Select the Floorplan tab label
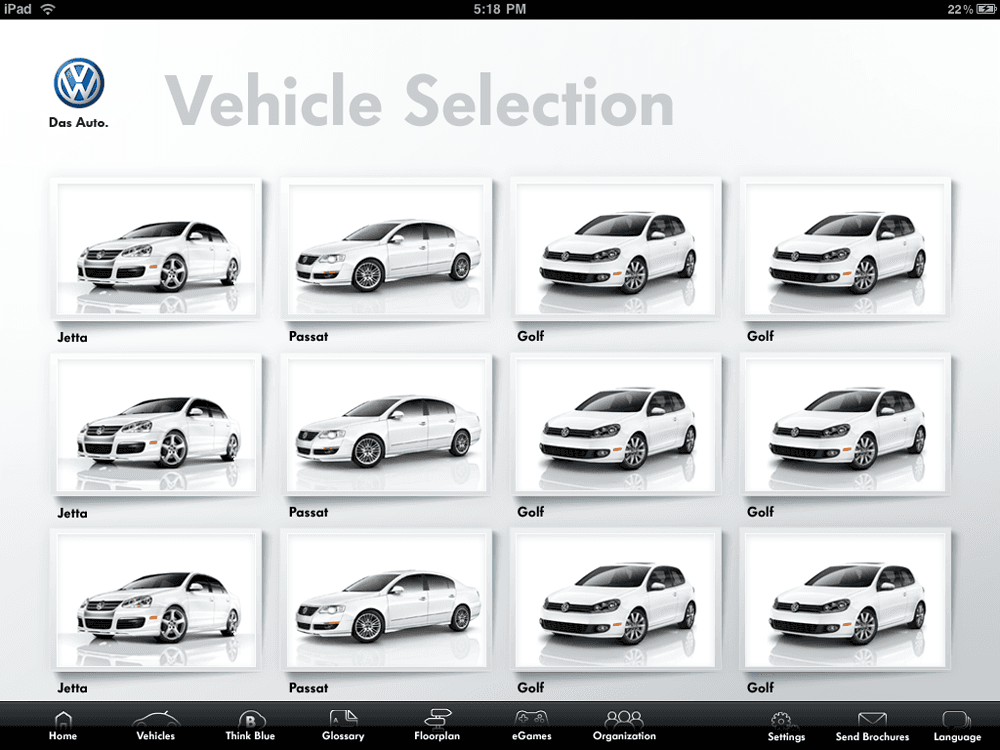This screenshot has height=750, width=1000. [x=437, y=737]
